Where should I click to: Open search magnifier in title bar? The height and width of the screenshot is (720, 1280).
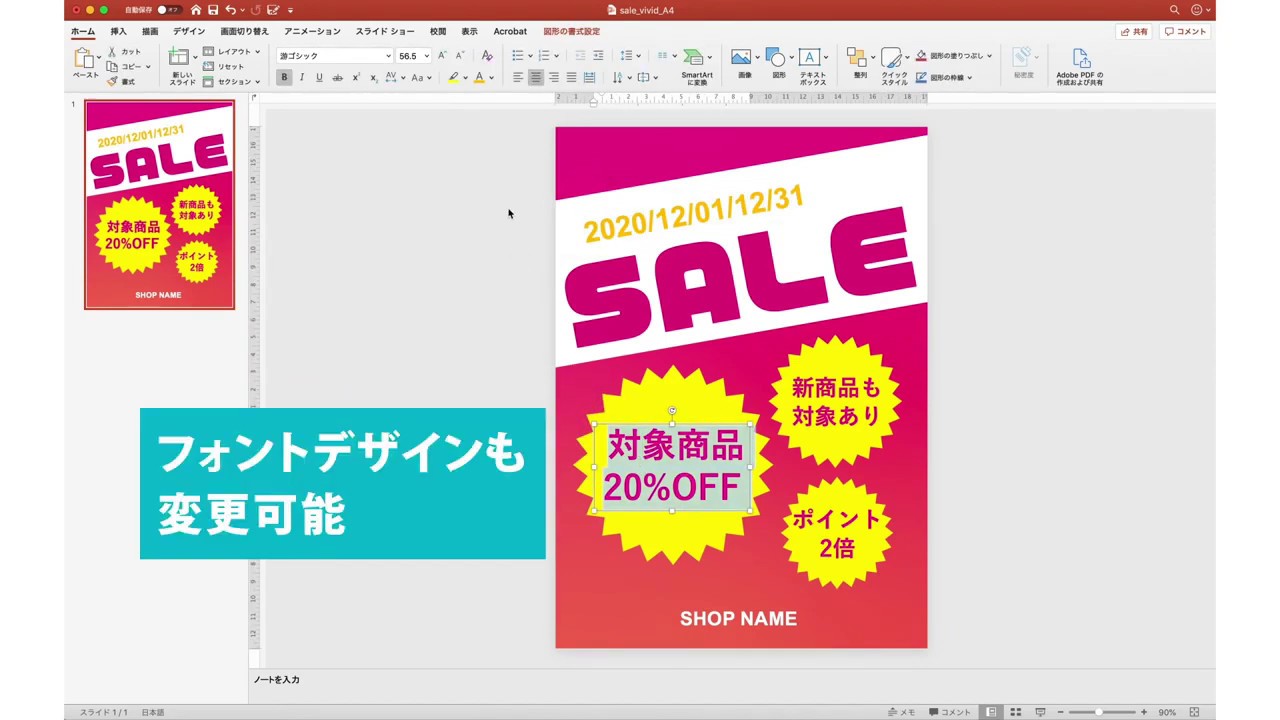pyautogui.click(x=1174, y=10)
